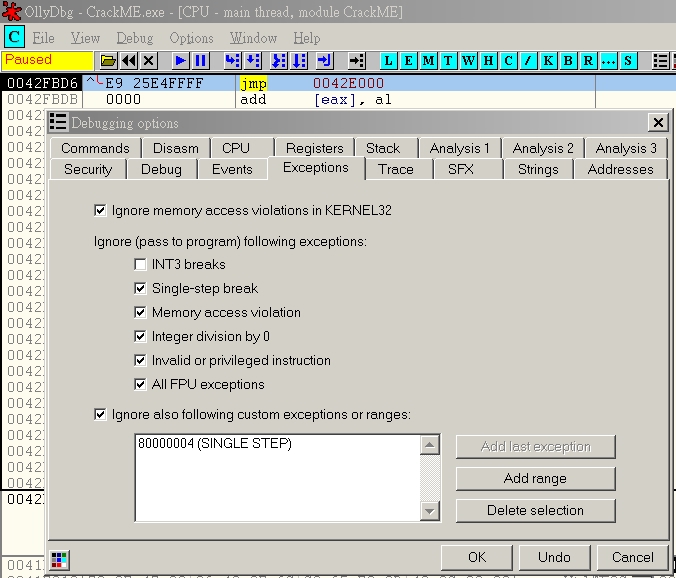Click the Pause execution toolbar icon
The image size is (676, 578).
pos(200,60)
